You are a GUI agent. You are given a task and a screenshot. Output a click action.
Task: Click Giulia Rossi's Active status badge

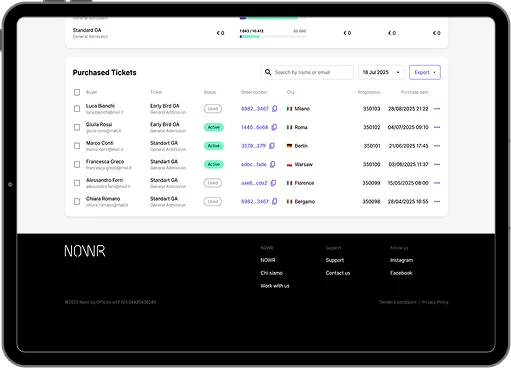click(x=214, y=127)
